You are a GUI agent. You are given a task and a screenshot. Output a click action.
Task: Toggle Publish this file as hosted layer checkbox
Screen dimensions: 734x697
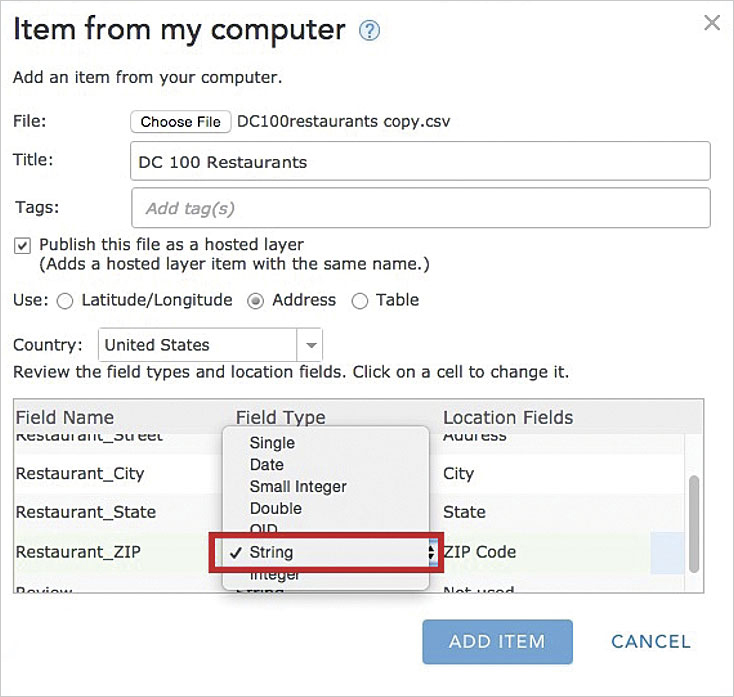pos(22,245)
